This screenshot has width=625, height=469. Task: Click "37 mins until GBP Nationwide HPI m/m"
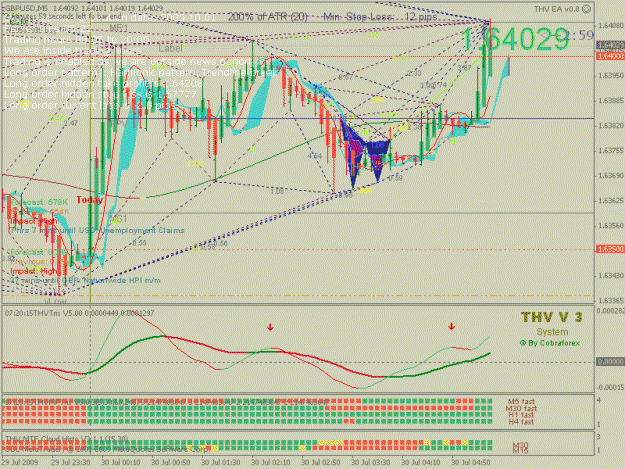click(85, 281)
